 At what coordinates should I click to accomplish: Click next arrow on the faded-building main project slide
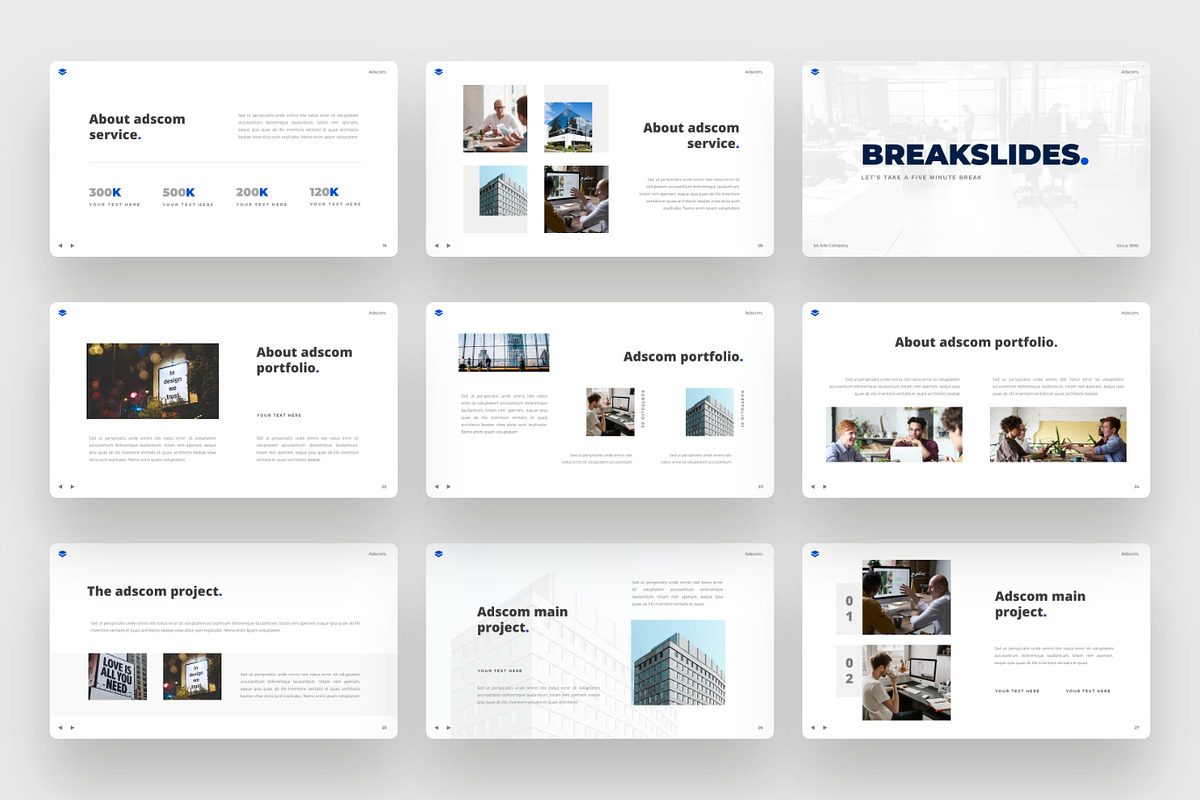click(x=448, y=727)
